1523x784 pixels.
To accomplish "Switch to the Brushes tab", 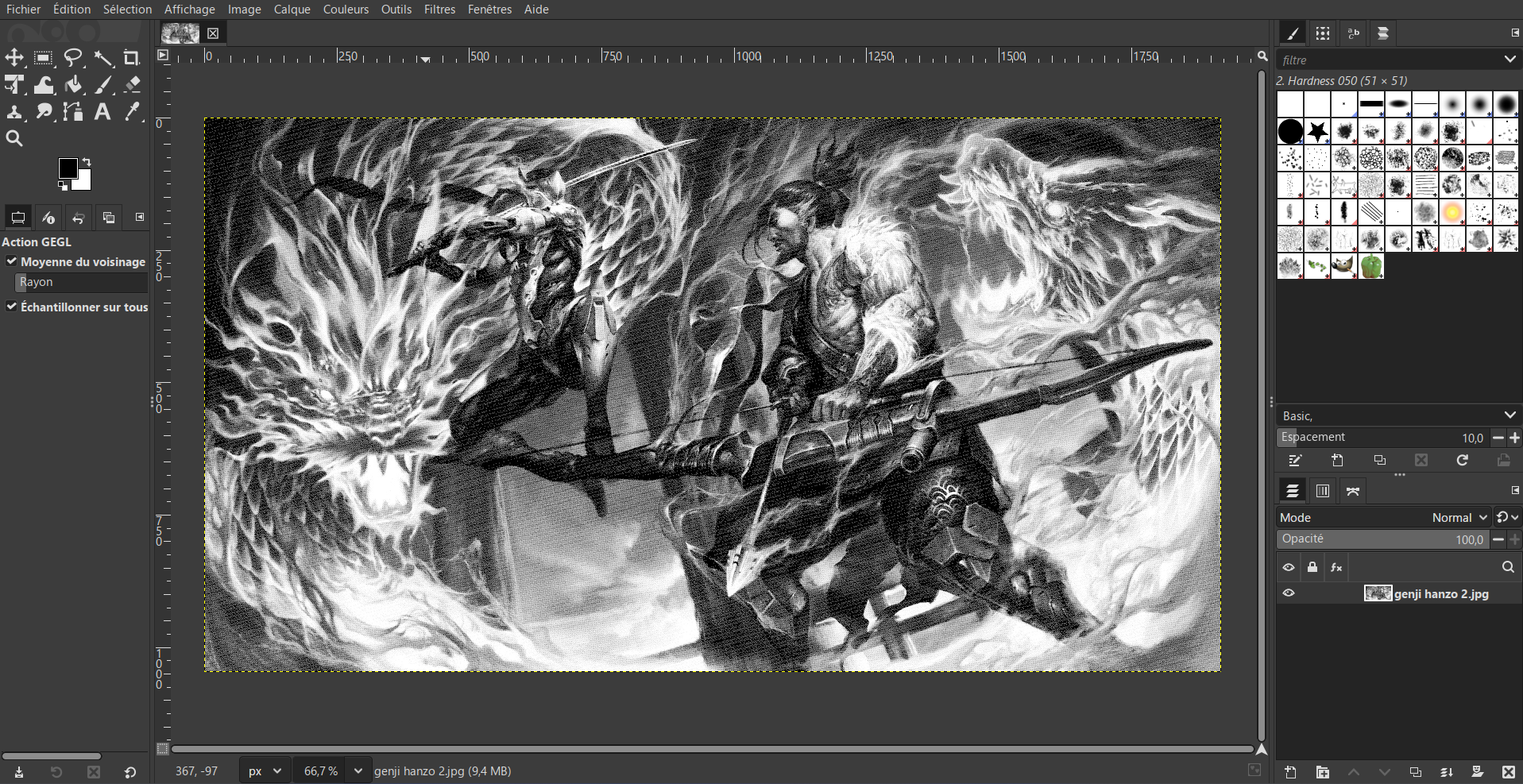I will [x=1293, y=33].
